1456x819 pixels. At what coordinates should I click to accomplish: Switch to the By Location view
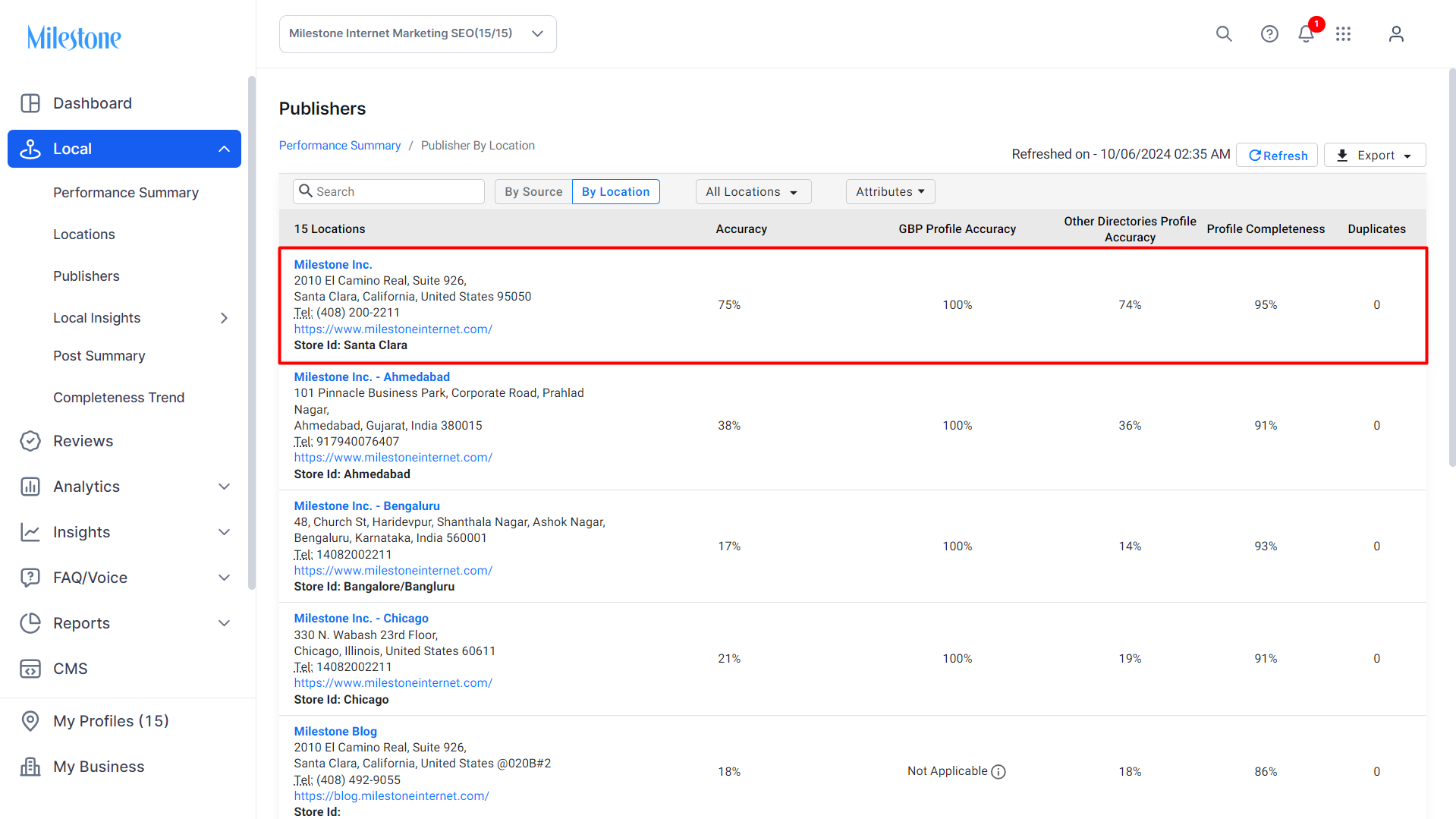coord(616,192)
